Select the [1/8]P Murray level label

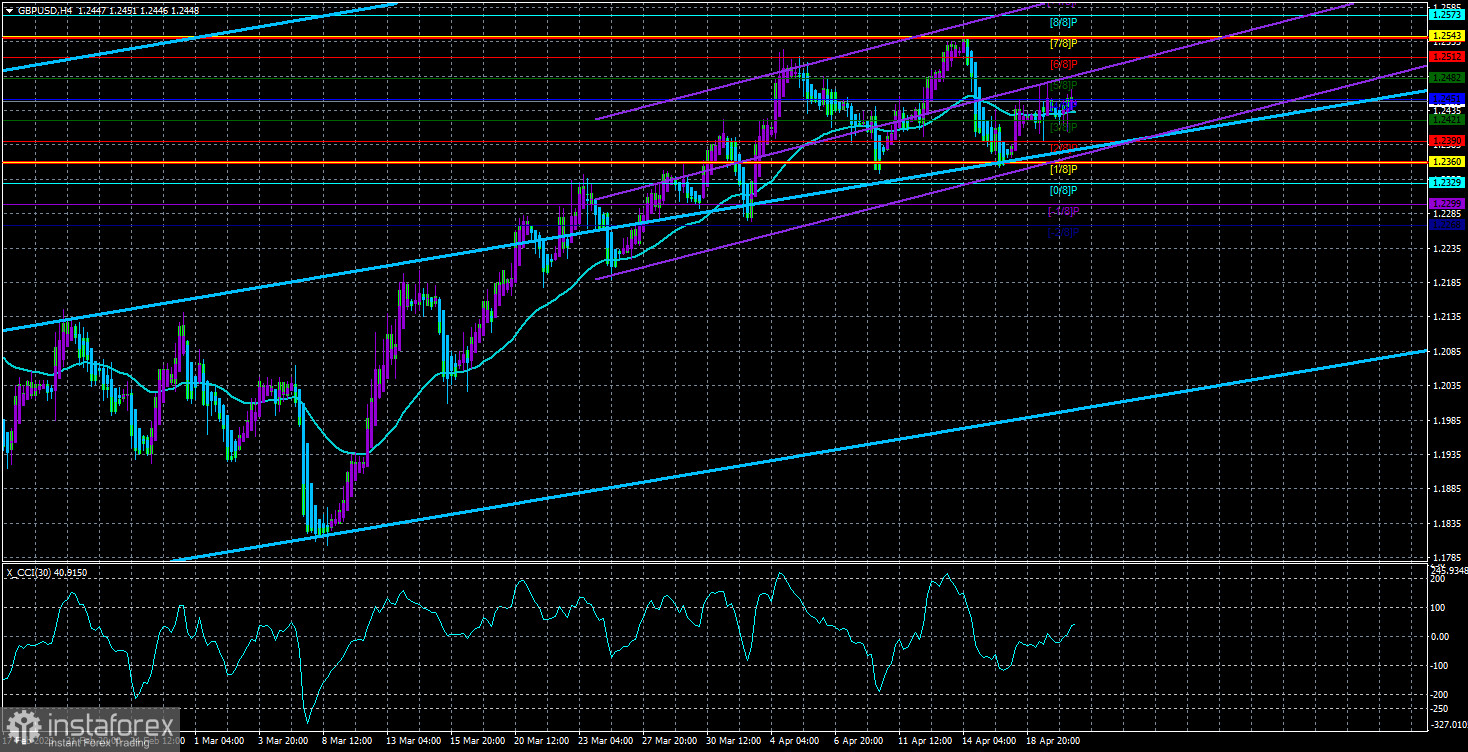(1063, 169)
